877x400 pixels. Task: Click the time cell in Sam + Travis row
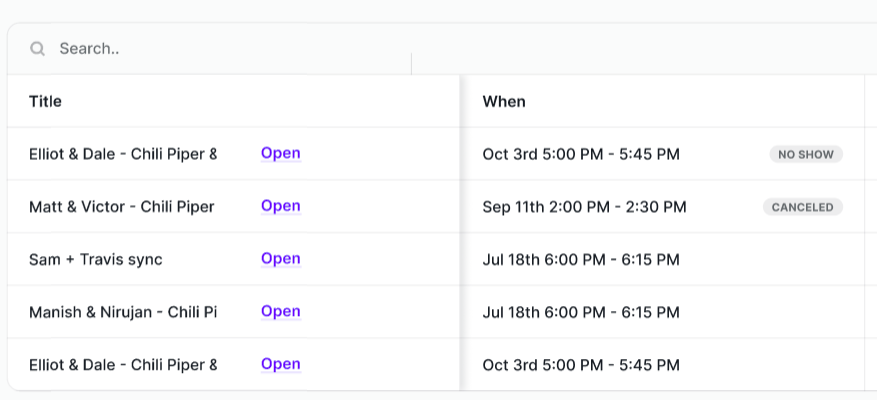coord(581,260)
